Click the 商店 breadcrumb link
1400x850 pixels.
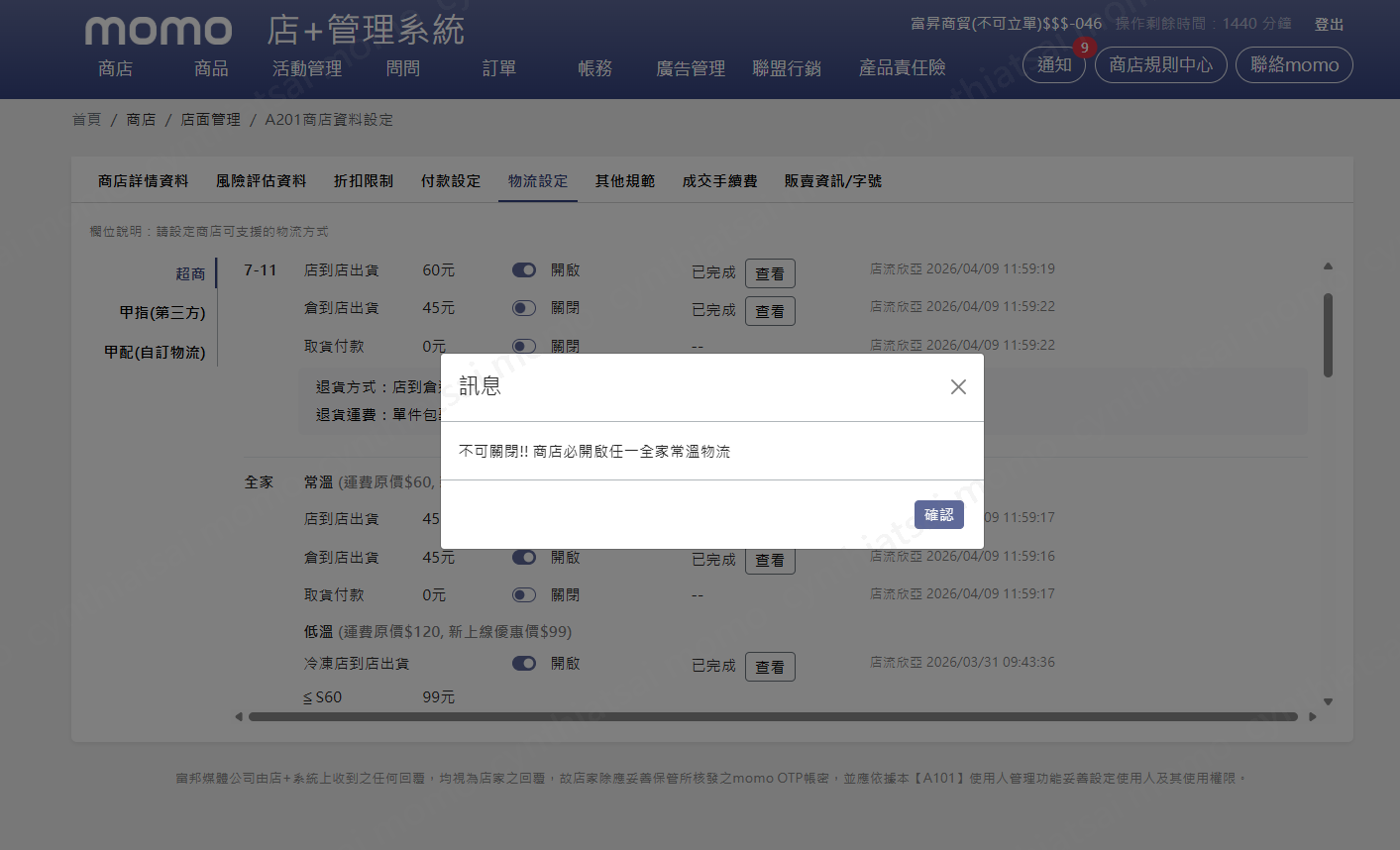coord(141,120)
